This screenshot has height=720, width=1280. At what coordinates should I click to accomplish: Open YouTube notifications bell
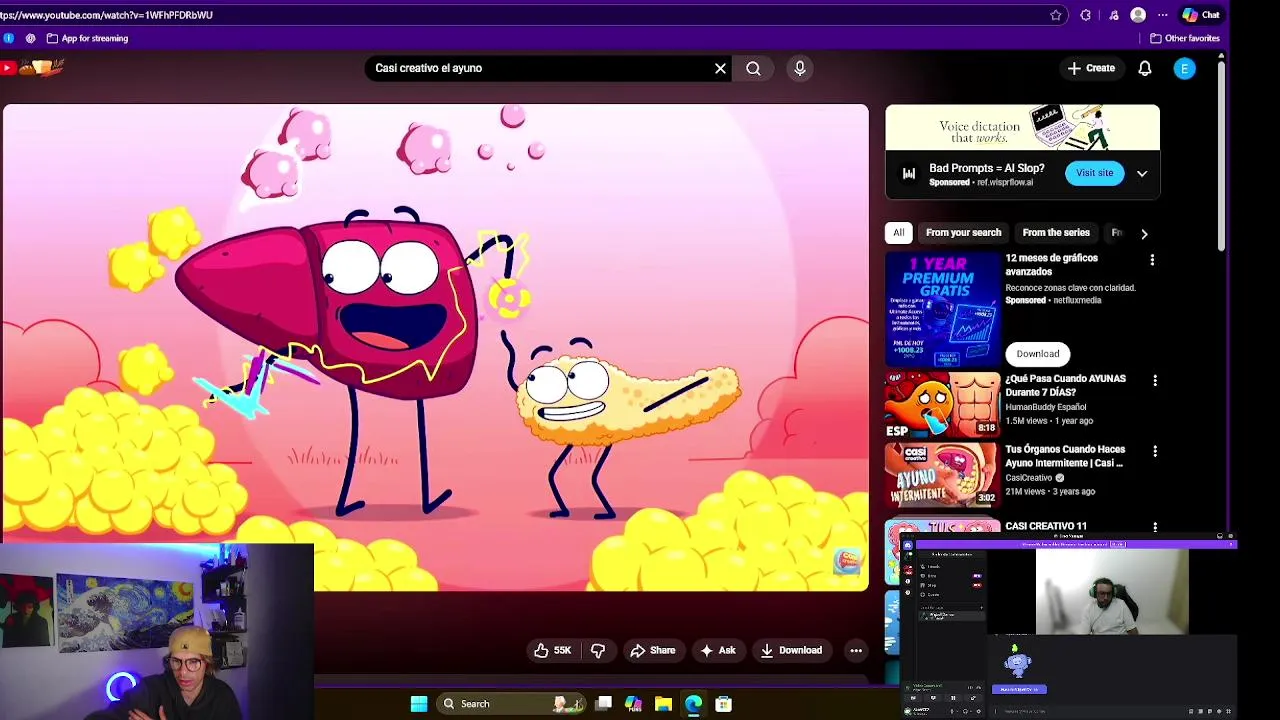pyautogui.click(x=1145, y=68)
